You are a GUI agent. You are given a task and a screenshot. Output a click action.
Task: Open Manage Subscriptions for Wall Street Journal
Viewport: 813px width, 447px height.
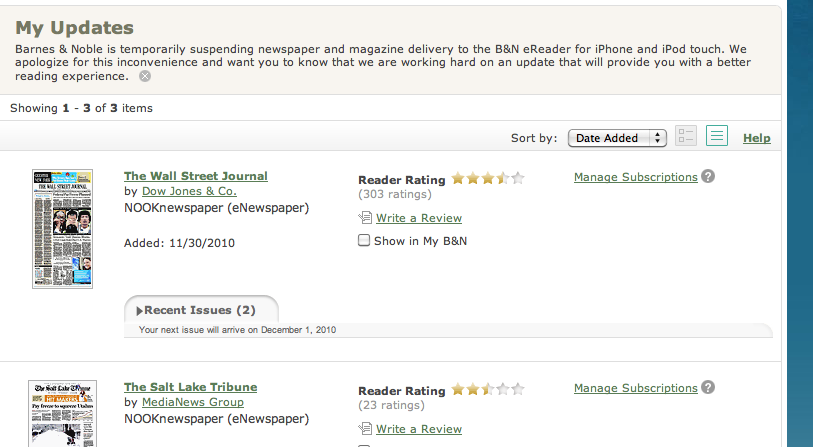click(x=636, y=177)
